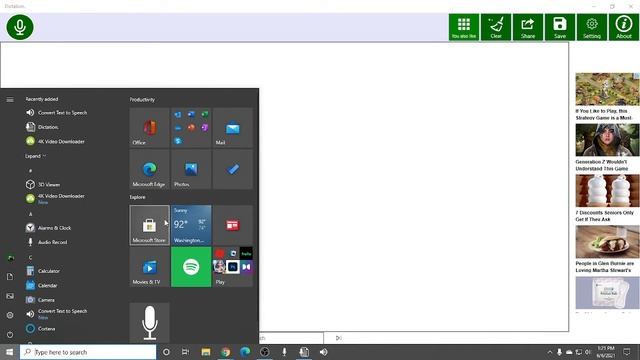Open the Camera app
The height and width of the screenshot is (360, 640).
[40, 300]
